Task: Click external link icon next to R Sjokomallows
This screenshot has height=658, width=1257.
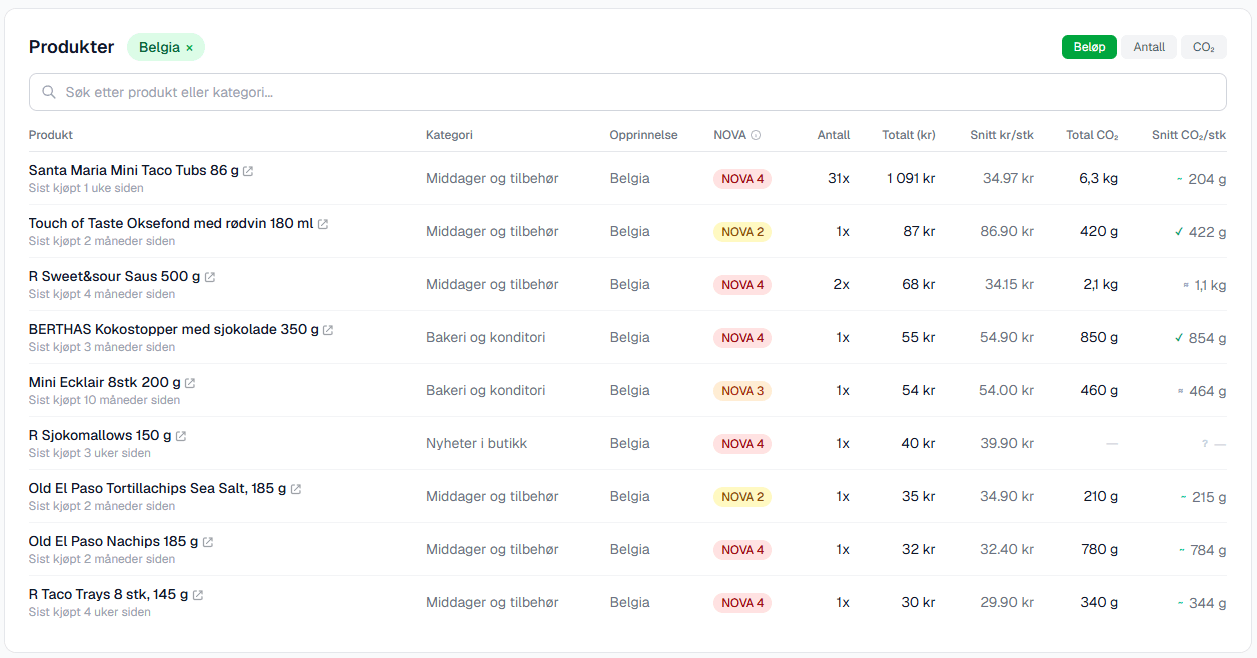Action: tap(181, 436)
